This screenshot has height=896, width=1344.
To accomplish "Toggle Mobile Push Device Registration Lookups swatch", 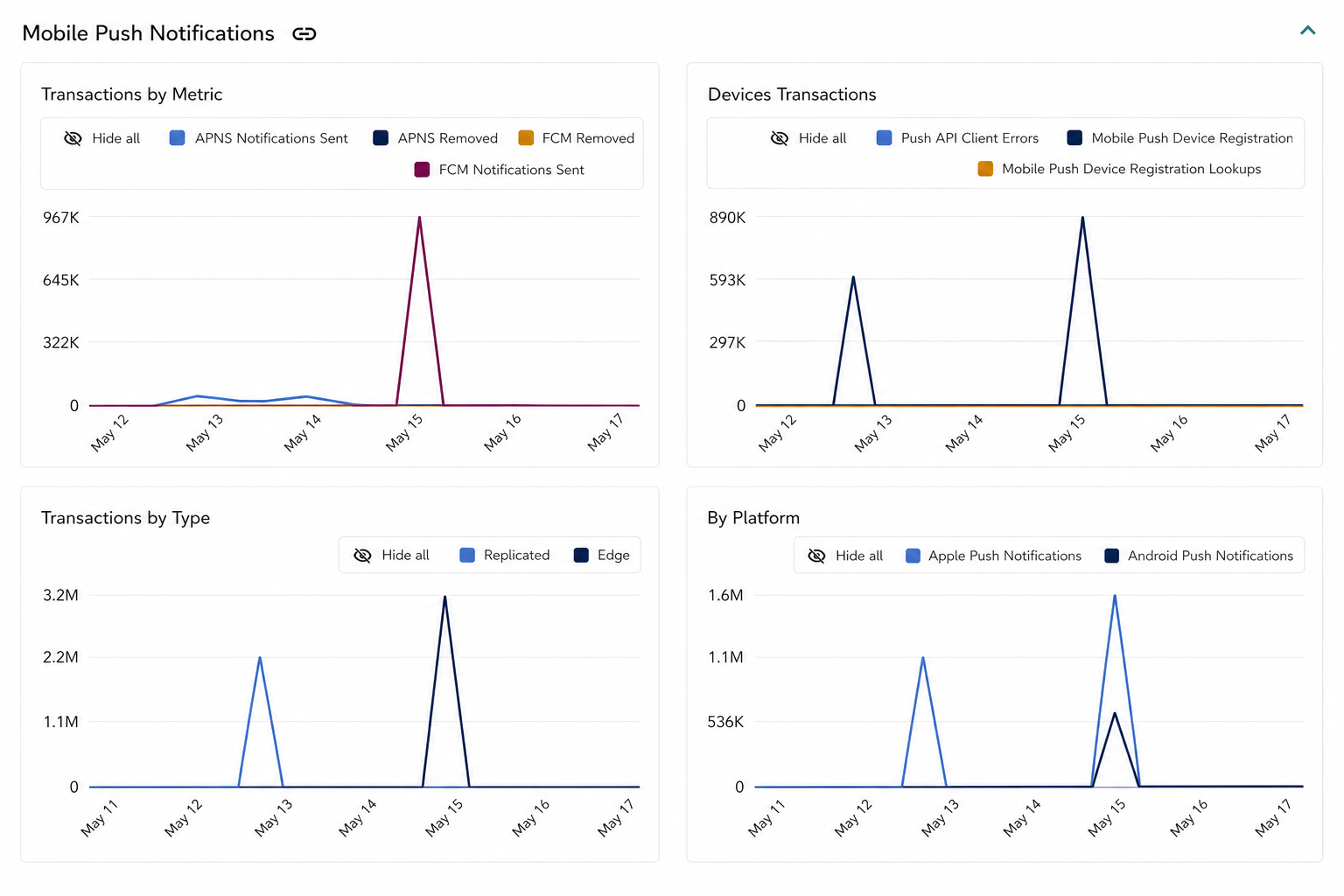I will tap(985, 169).
